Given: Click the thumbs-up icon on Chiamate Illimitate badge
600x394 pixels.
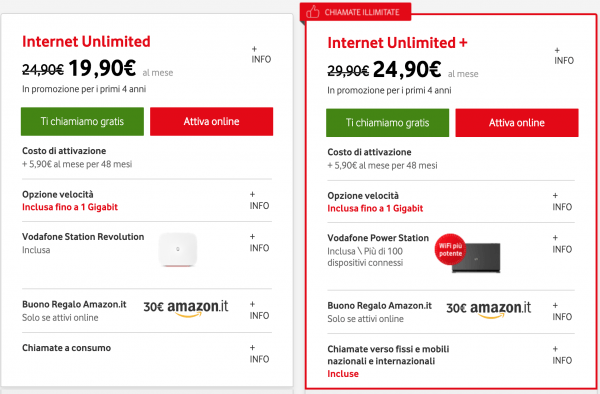Looking at the screenshot, I should 313,12.
